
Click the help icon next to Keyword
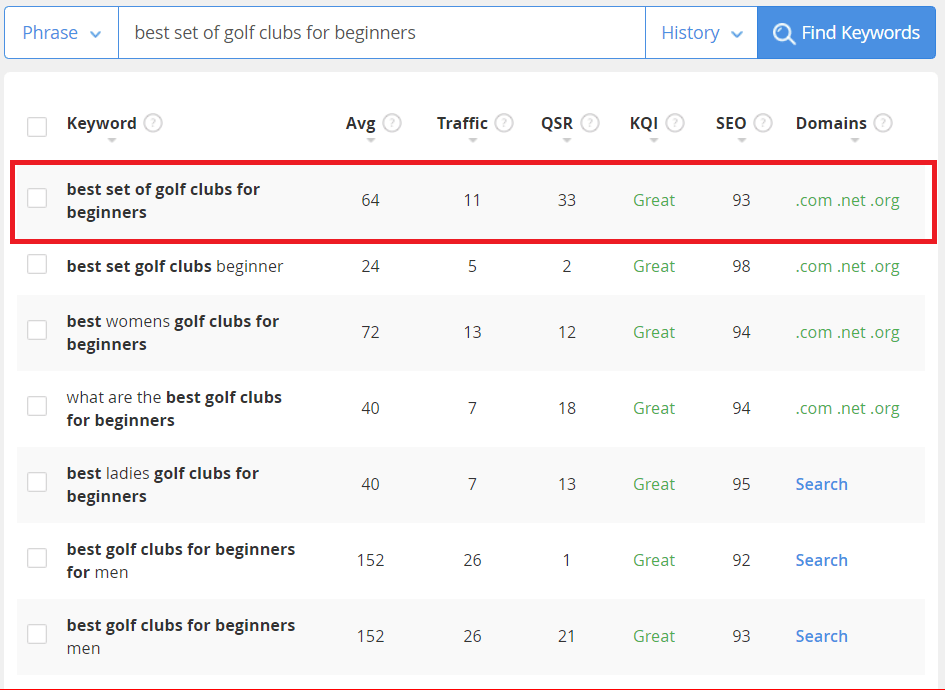(153, 123)
